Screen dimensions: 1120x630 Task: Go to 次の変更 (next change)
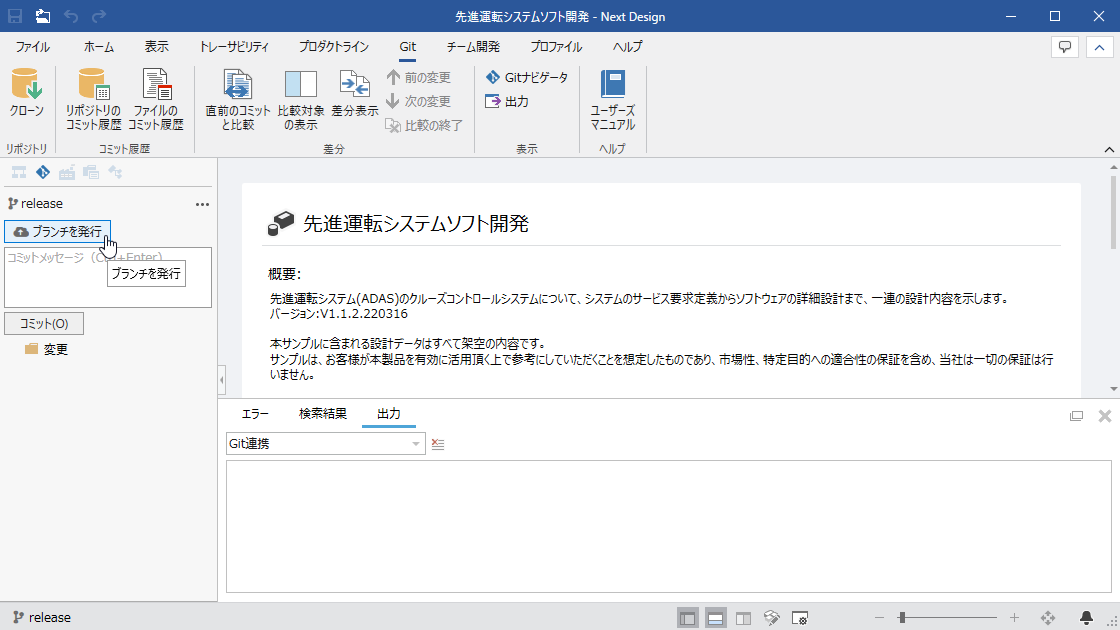click(419, 101)
